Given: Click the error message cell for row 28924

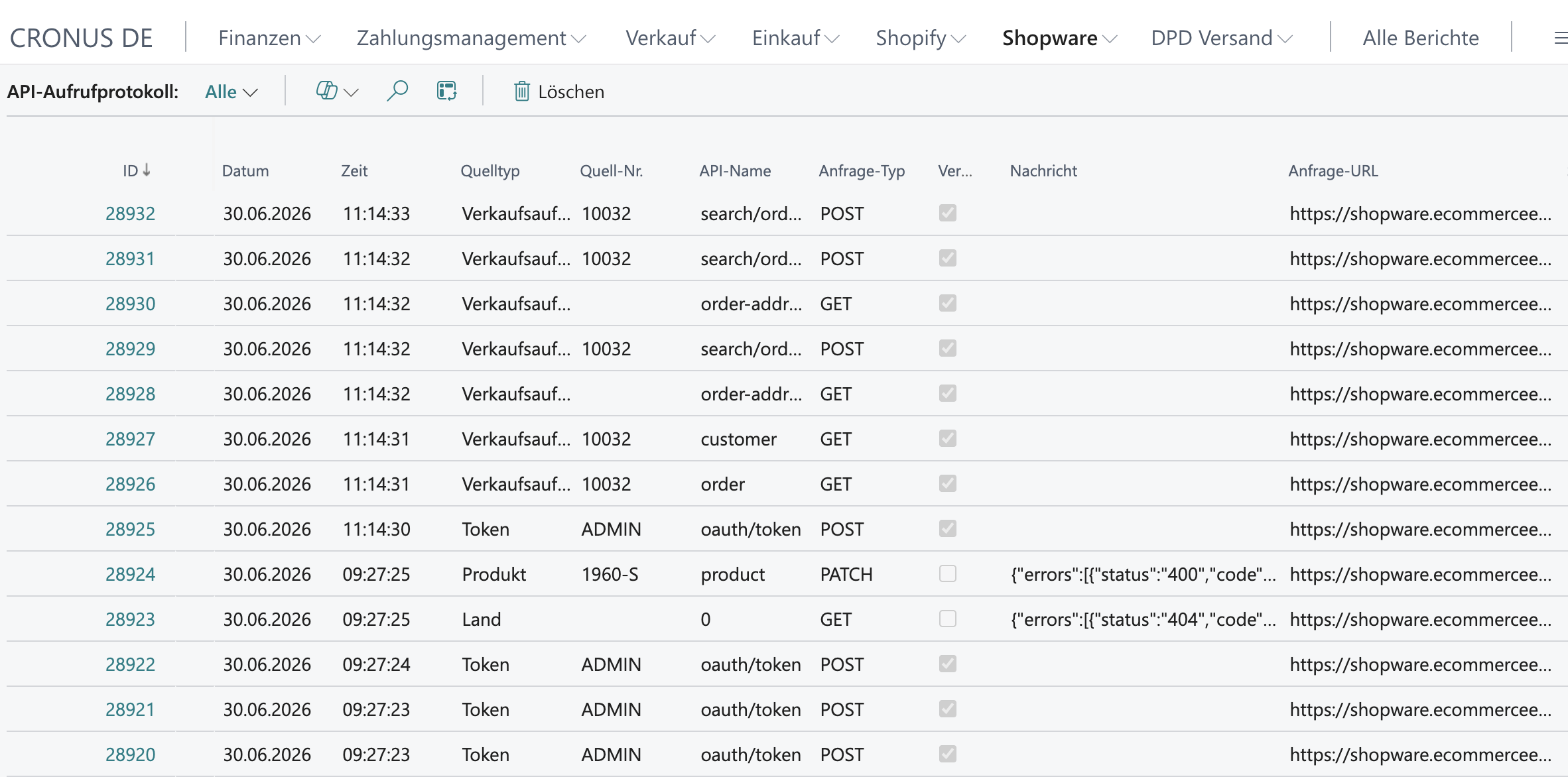Looking at the screenshot, I should pos(1143,574).
